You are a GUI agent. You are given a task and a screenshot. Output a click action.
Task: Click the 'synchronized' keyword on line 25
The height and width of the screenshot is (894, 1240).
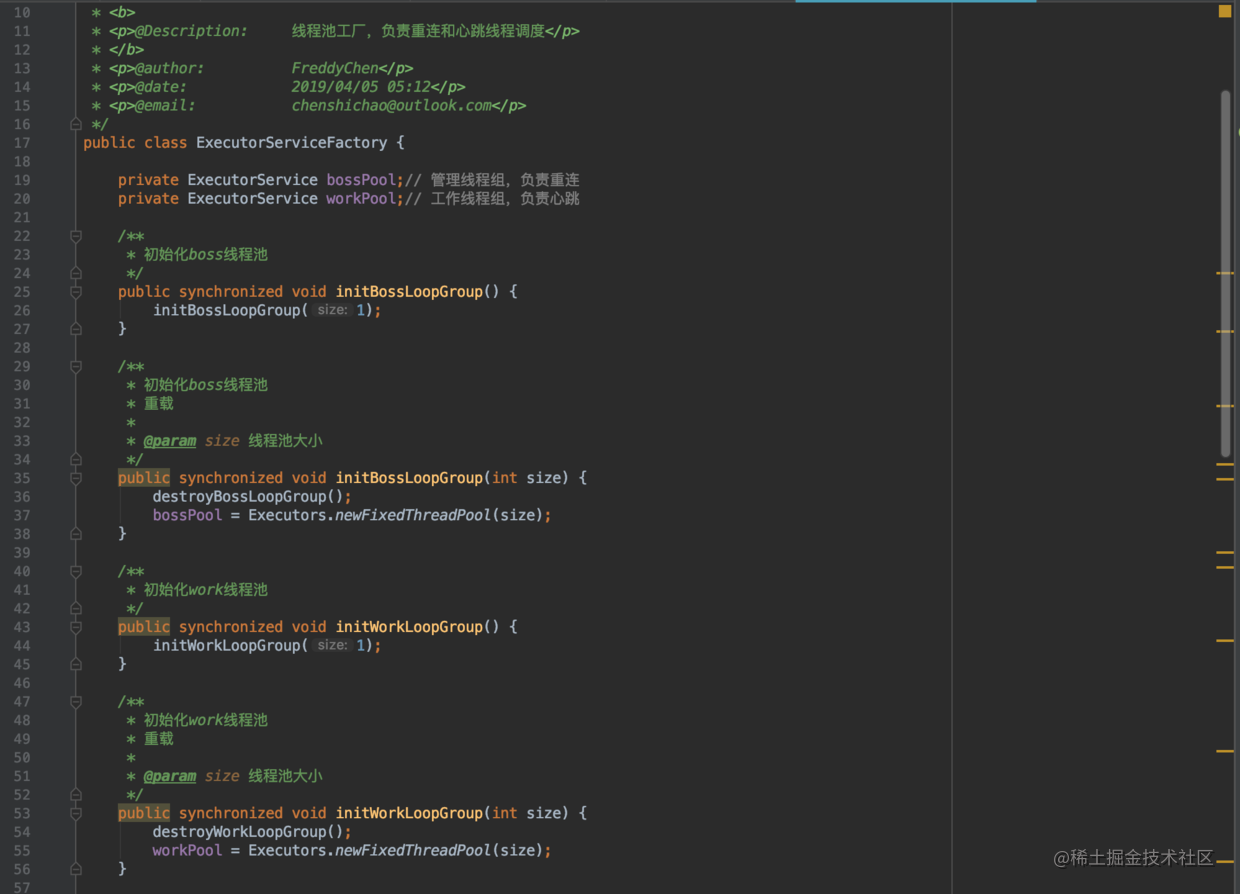click(x=231, y=292)
